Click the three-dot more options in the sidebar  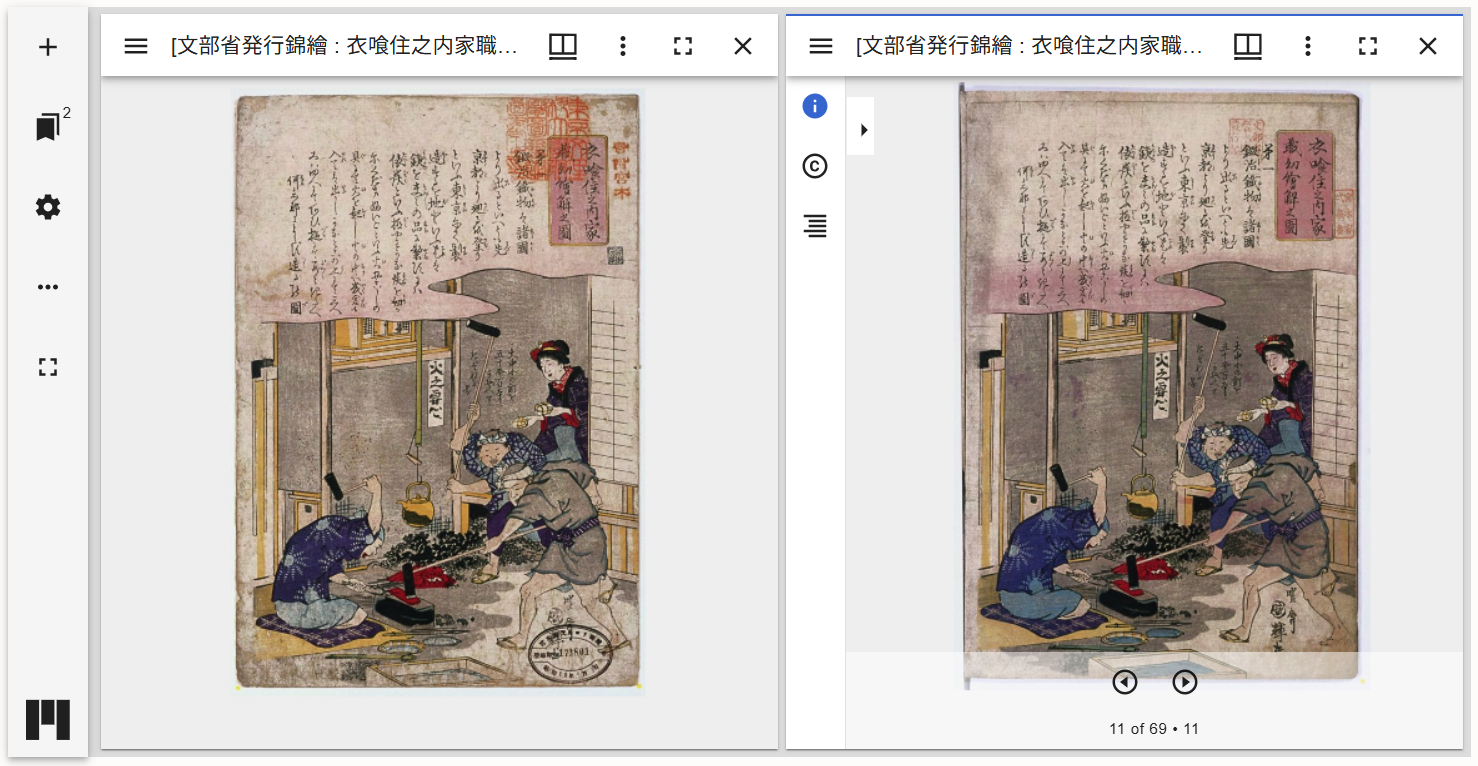point(47,287)
